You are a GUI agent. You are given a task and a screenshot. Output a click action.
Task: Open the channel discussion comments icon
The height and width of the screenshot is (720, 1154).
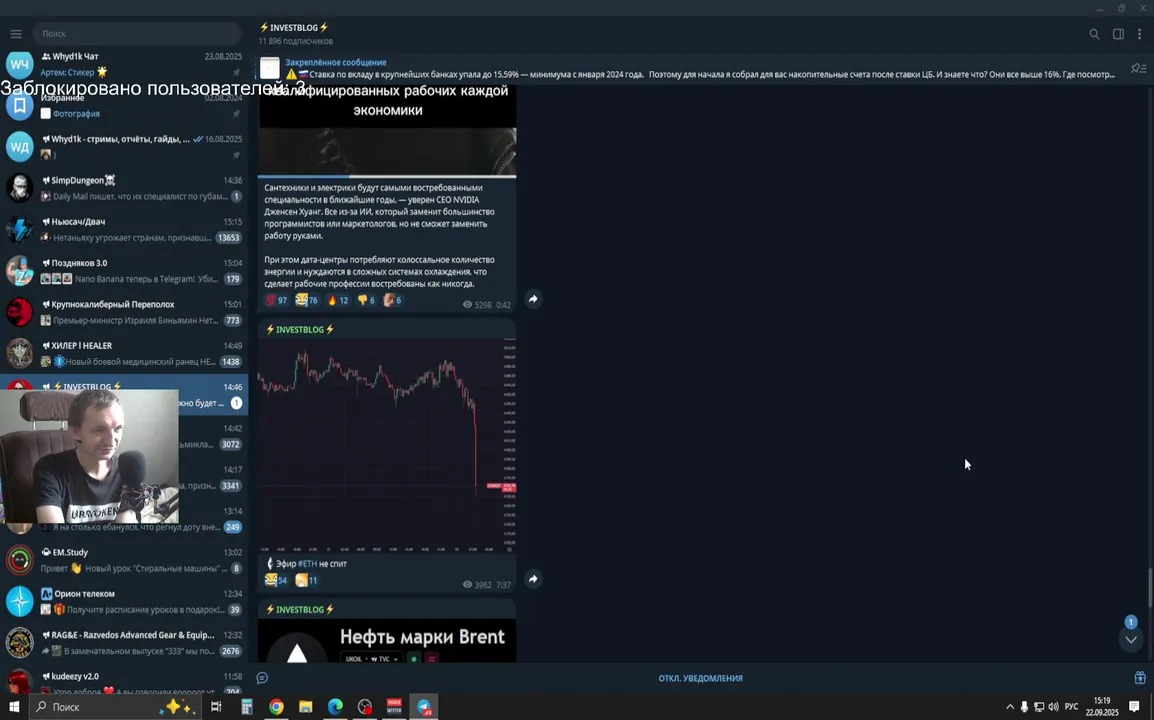262,678
